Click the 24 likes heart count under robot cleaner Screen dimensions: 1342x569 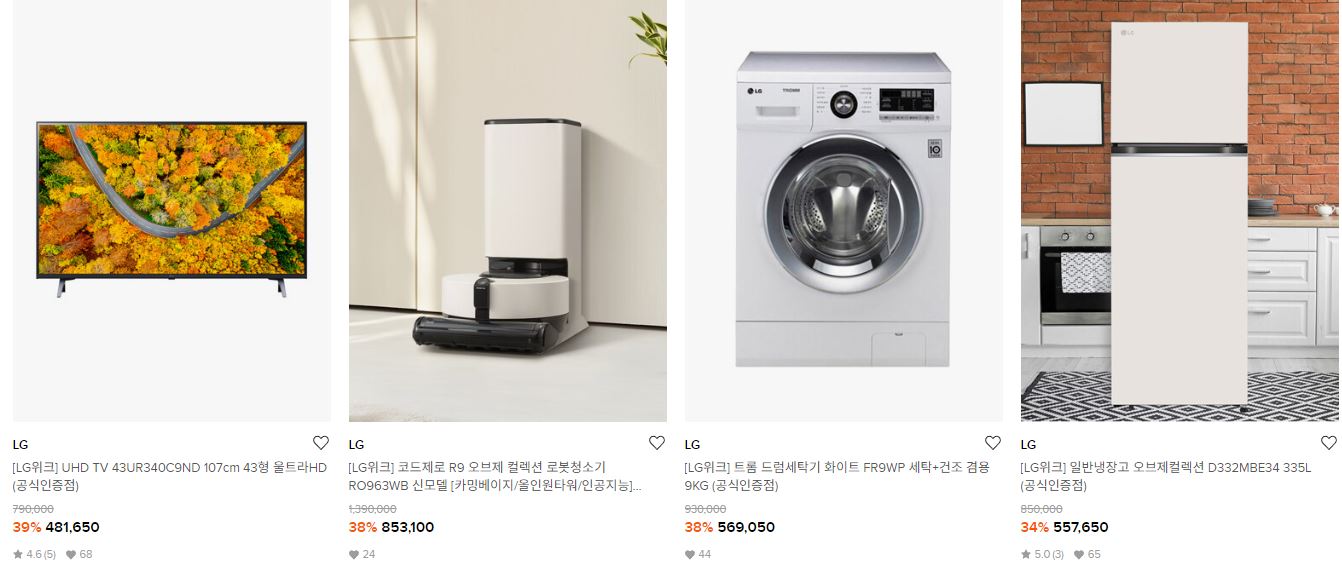(x=362, y=554)
